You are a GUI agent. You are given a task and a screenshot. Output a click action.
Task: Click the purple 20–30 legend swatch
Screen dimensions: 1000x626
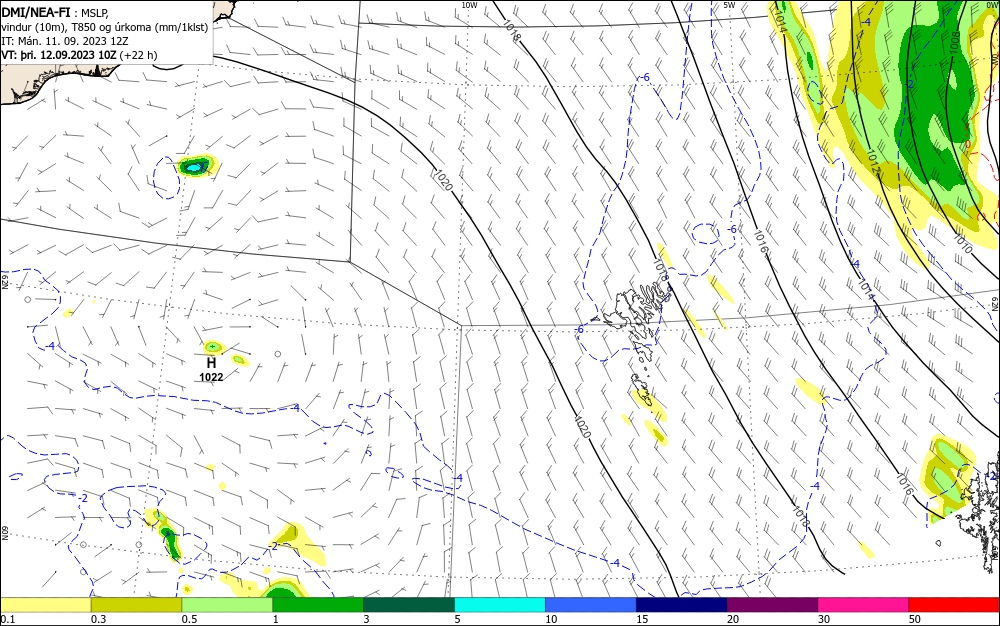(x=772, y=605)
